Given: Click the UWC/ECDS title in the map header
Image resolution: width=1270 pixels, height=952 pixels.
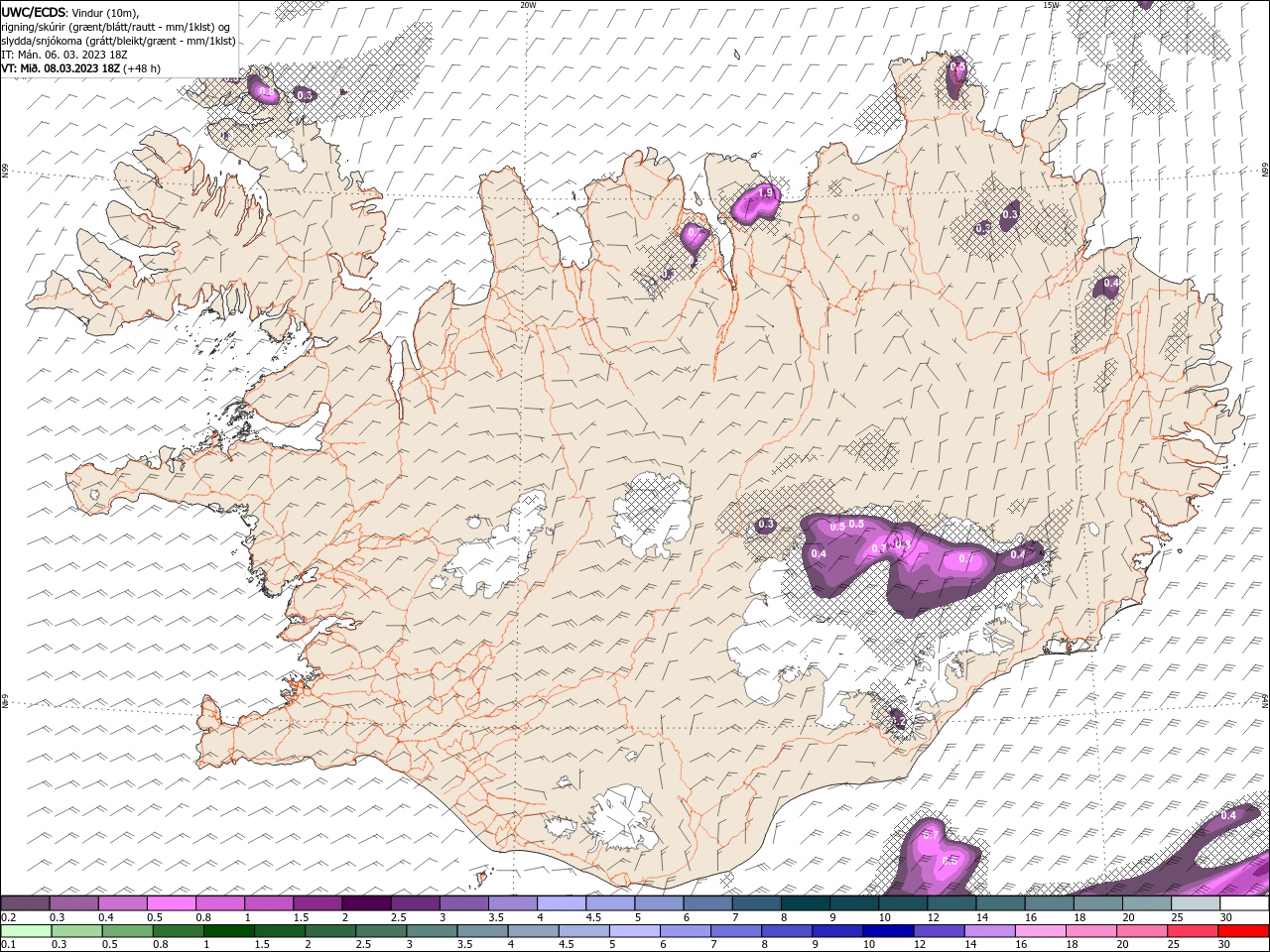Looking at the screenshot, I should 34,12.
